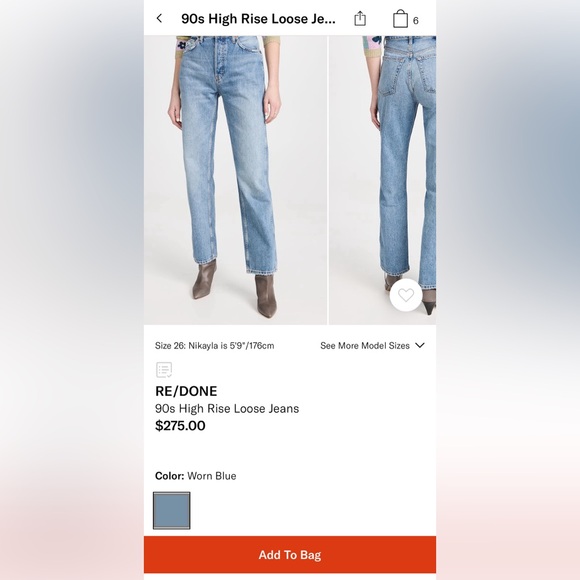Open the share icon
Viewport: 580px width, 580px height.
360,18
